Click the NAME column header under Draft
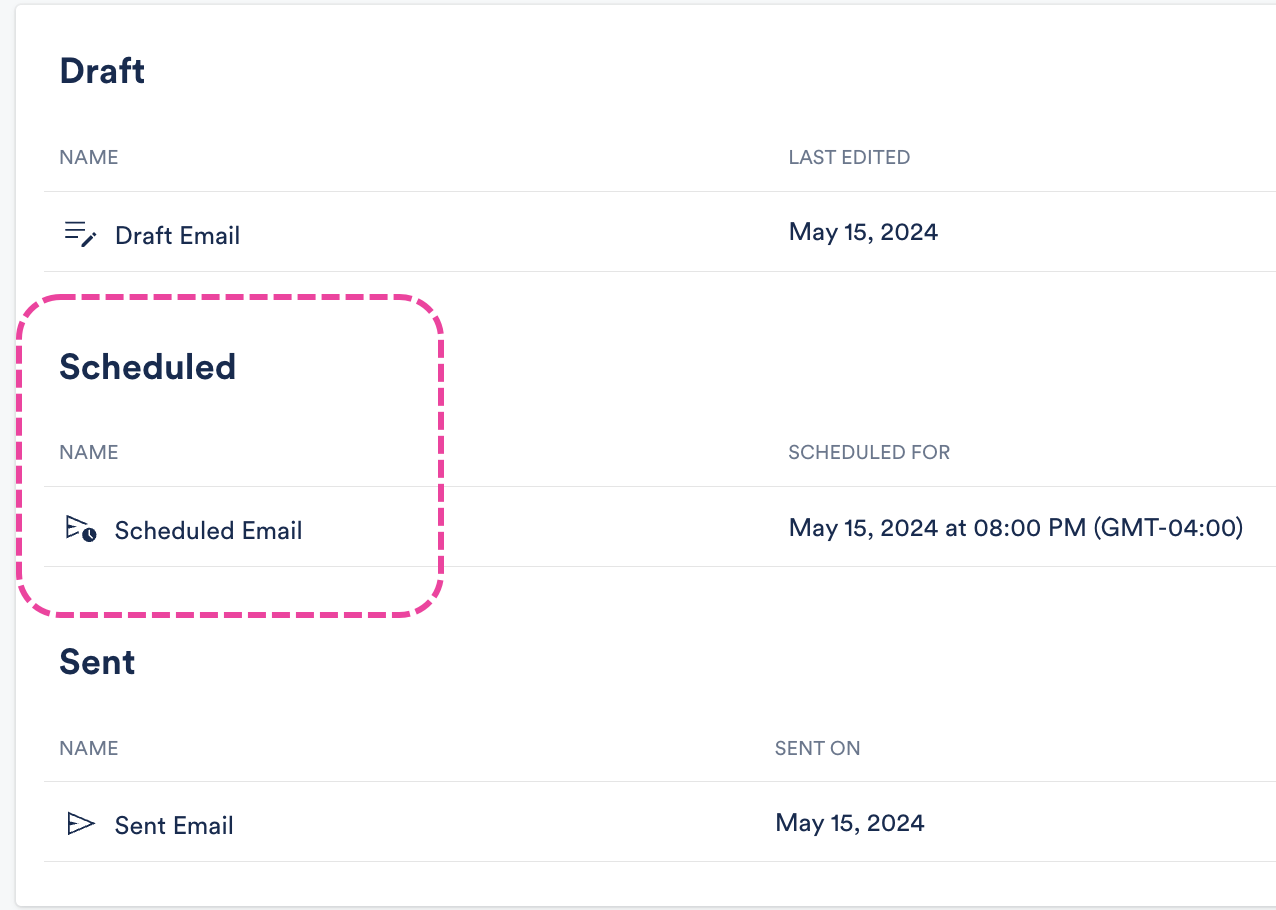This screenshot has width=1276, height=910. pyautogui.click(x=89, y=157)
